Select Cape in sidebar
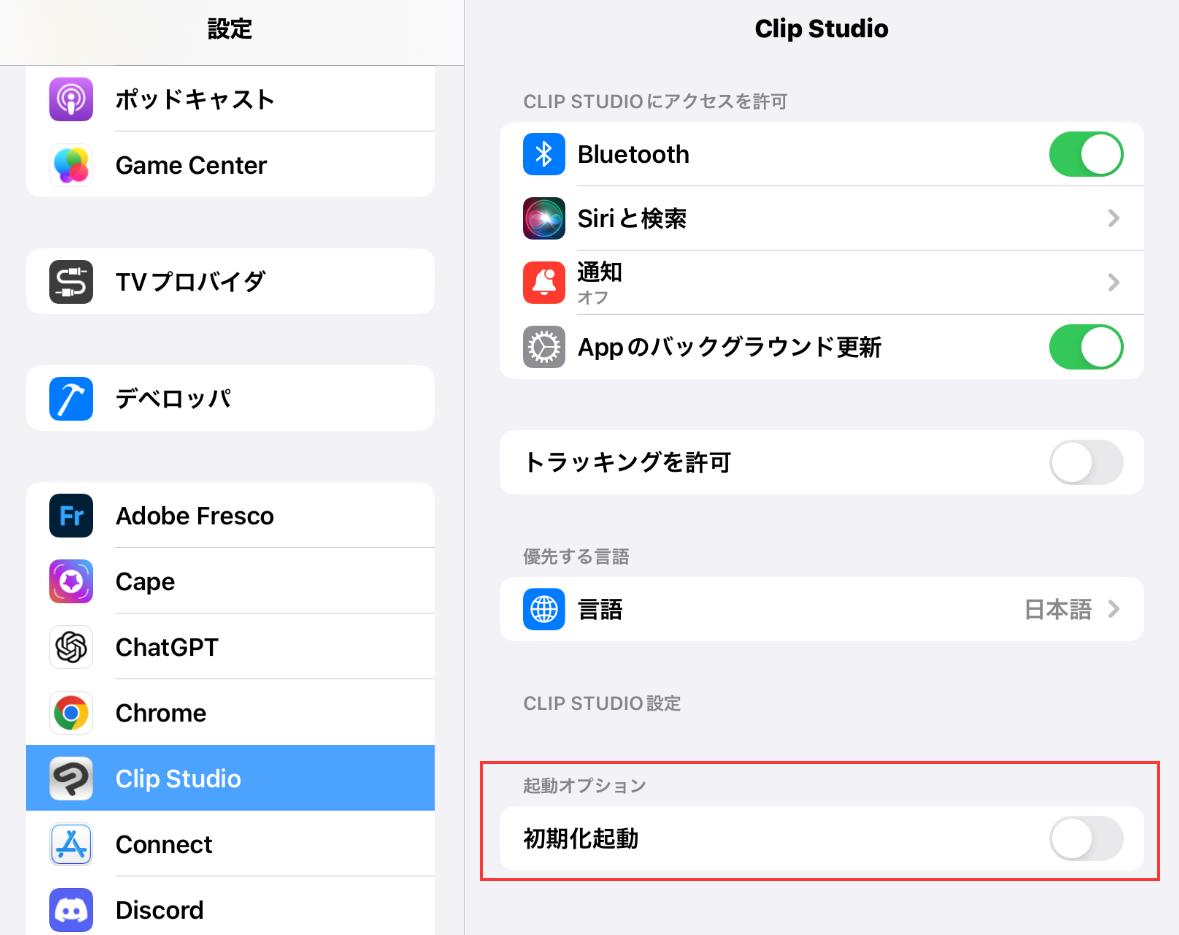Screen dimensions: 1179x935 click(230, 581)
